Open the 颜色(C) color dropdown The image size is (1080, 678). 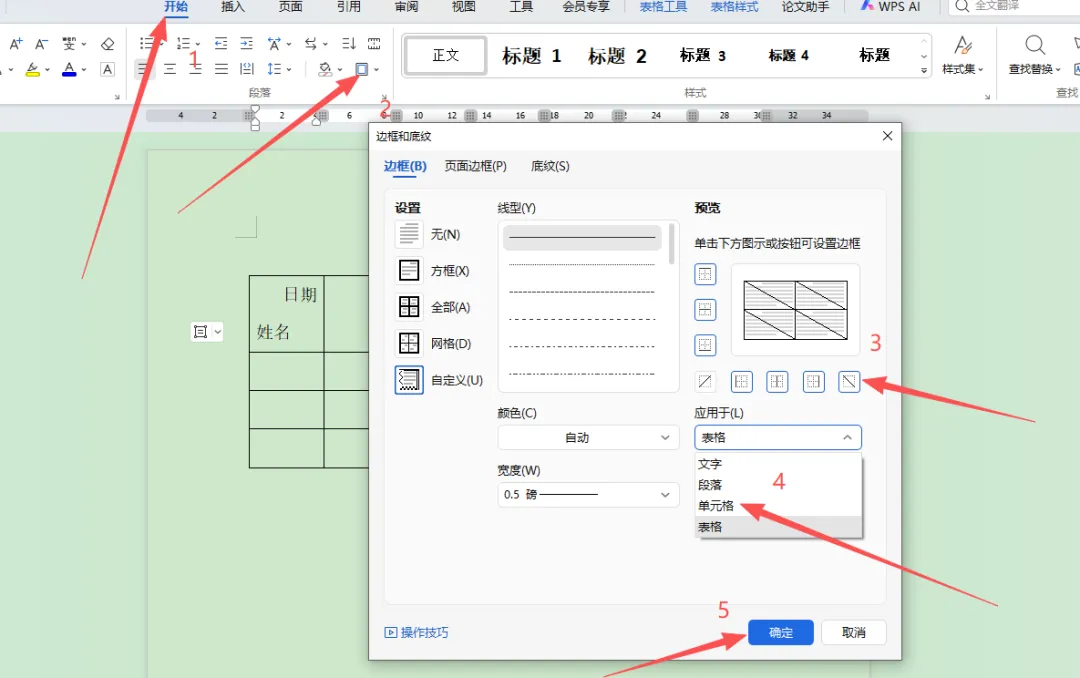click(x=588, y=438)
